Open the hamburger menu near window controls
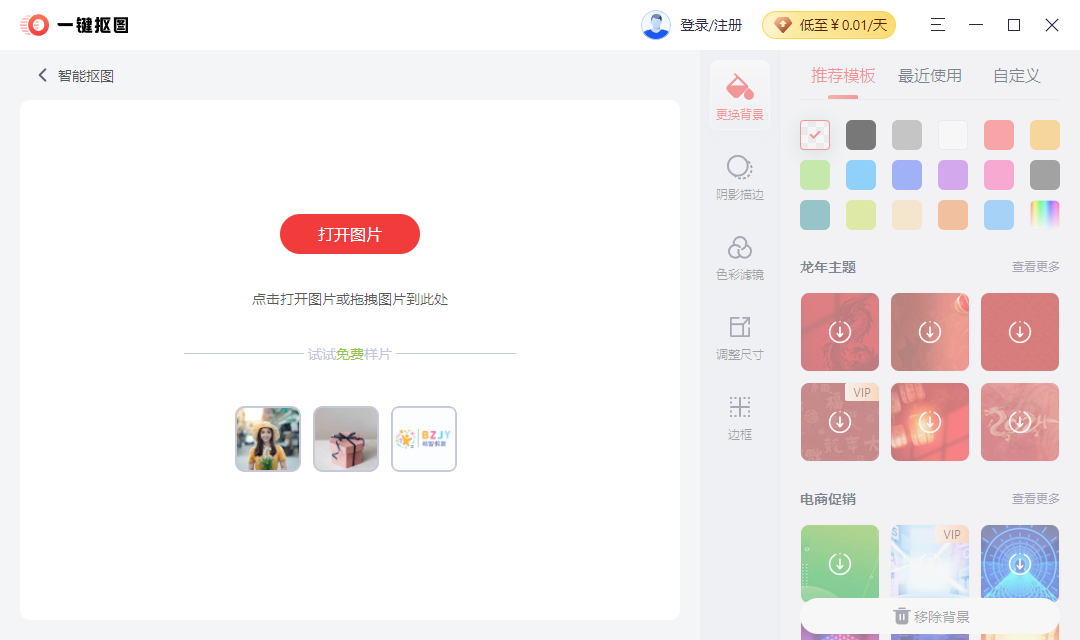The width and height of the screenshot is (1080, 640). [x=937, y=24]
